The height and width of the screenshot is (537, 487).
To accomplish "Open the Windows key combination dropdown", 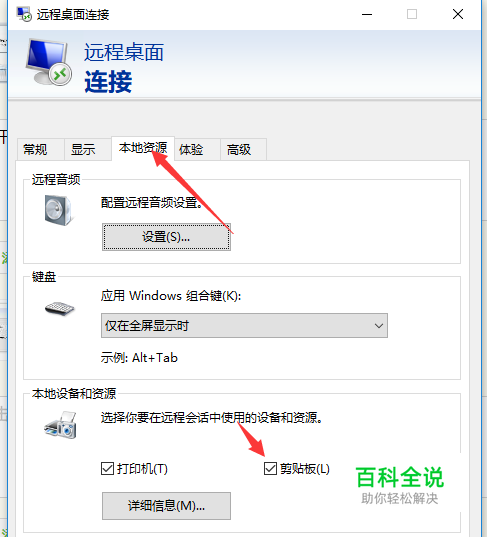I will click(x=244, y=325).
